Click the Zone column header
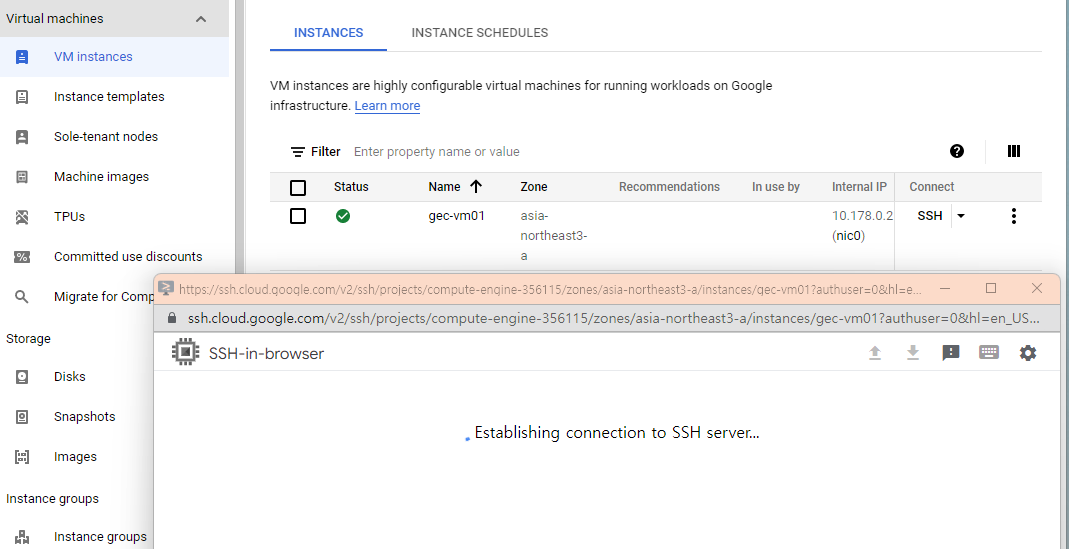 coord(534,187)
